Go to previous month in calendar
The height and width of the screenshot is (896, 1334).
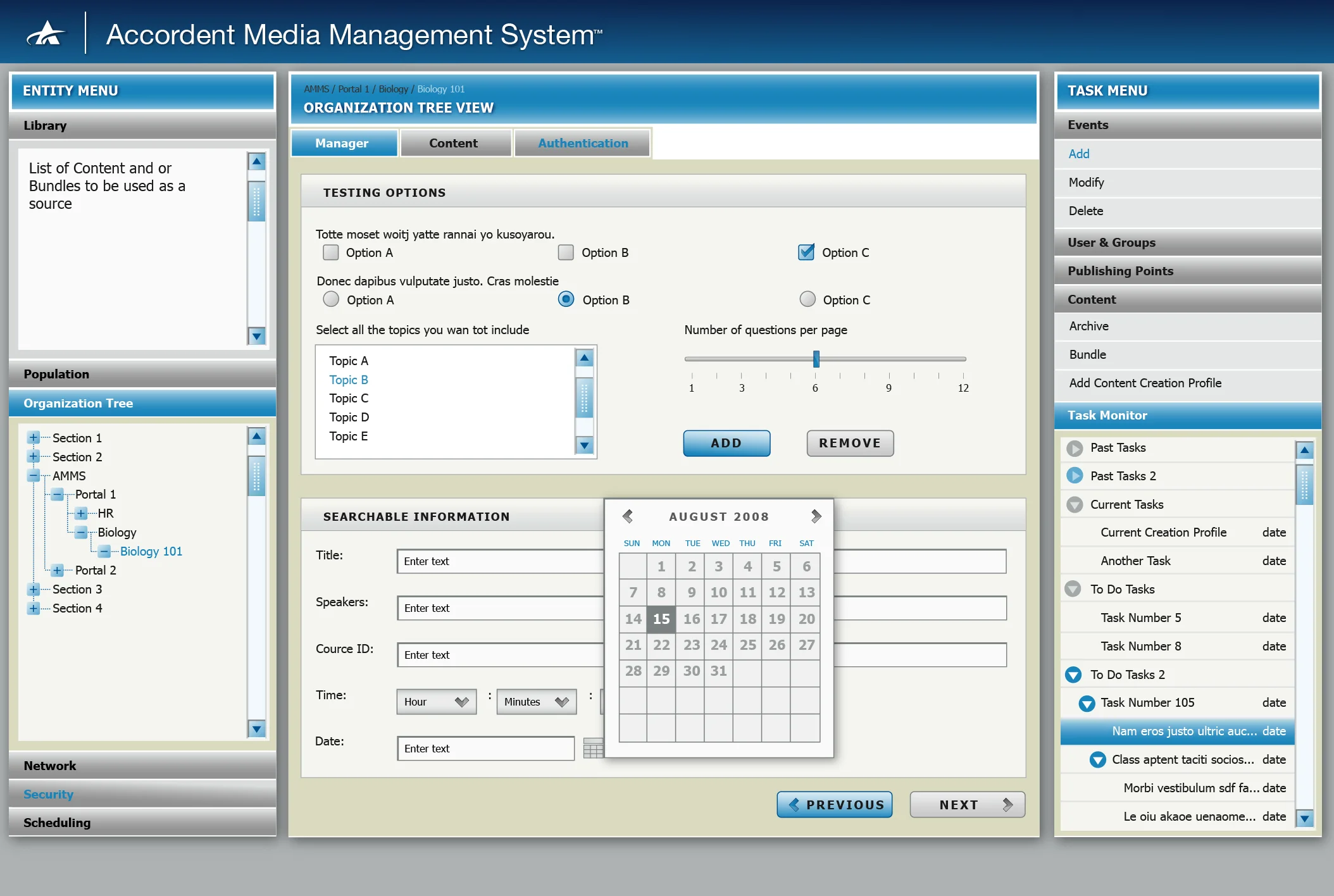[x=628, y=516]
